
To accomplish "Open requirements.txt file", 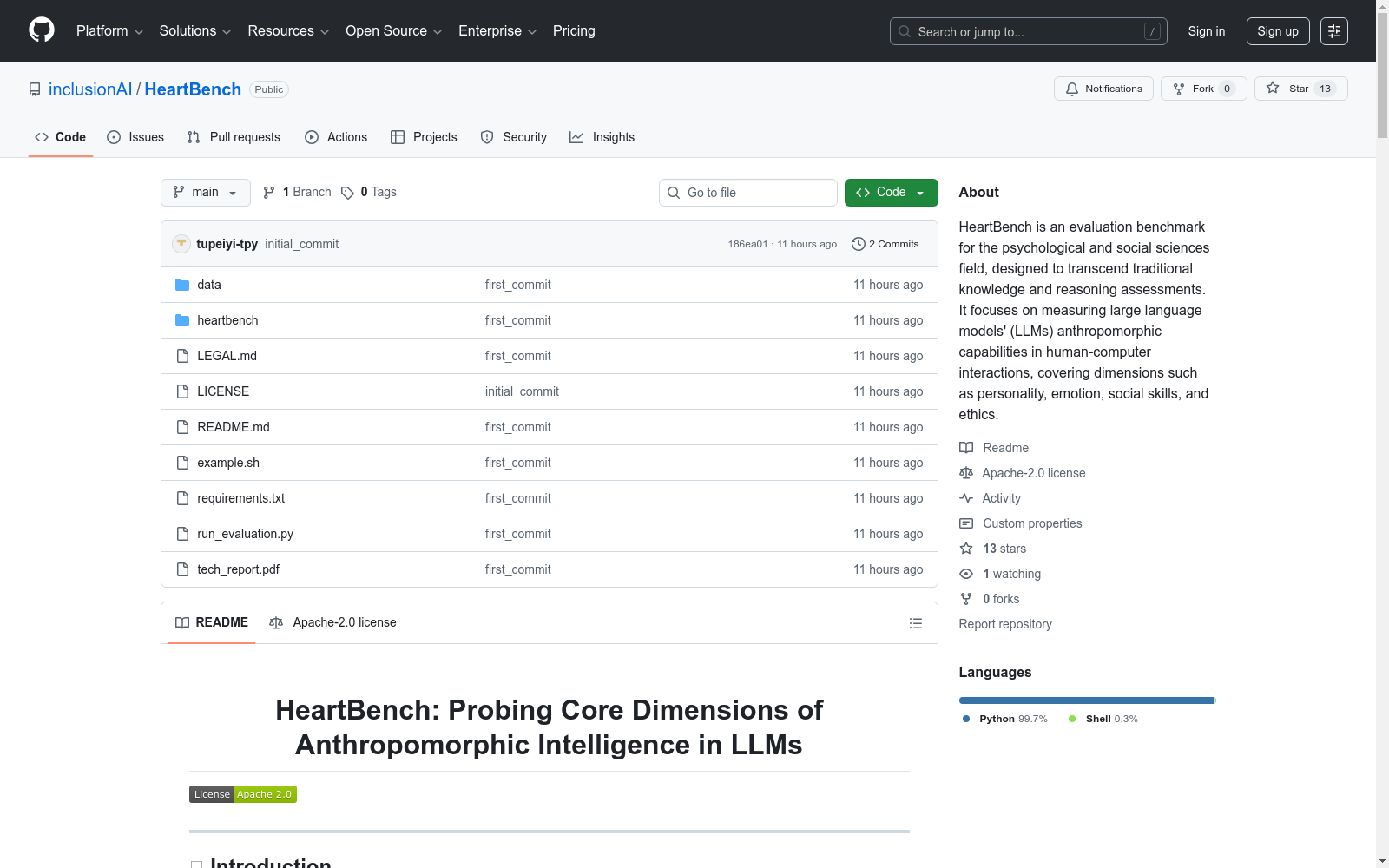I will (240, 498).
